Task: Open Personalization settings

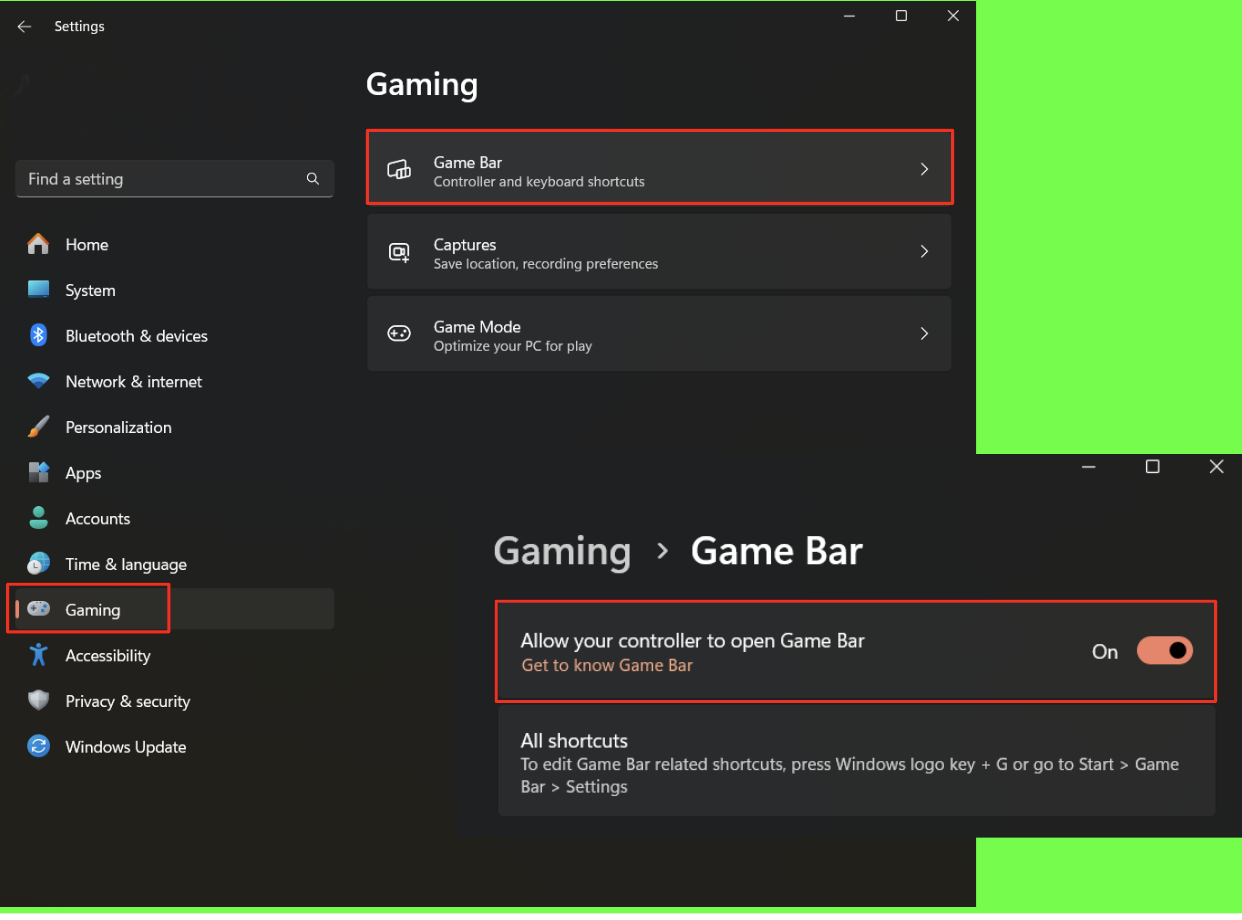Action: click(118, 427)
